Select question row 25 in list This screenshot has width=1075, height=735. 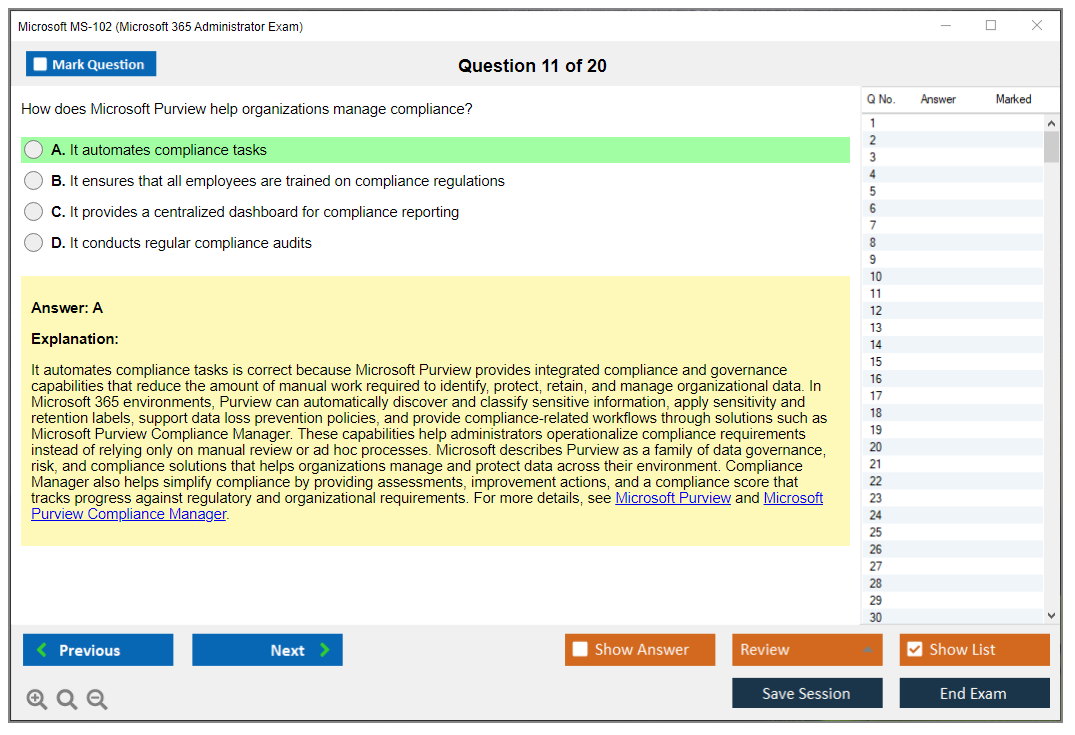click(952, 532)
